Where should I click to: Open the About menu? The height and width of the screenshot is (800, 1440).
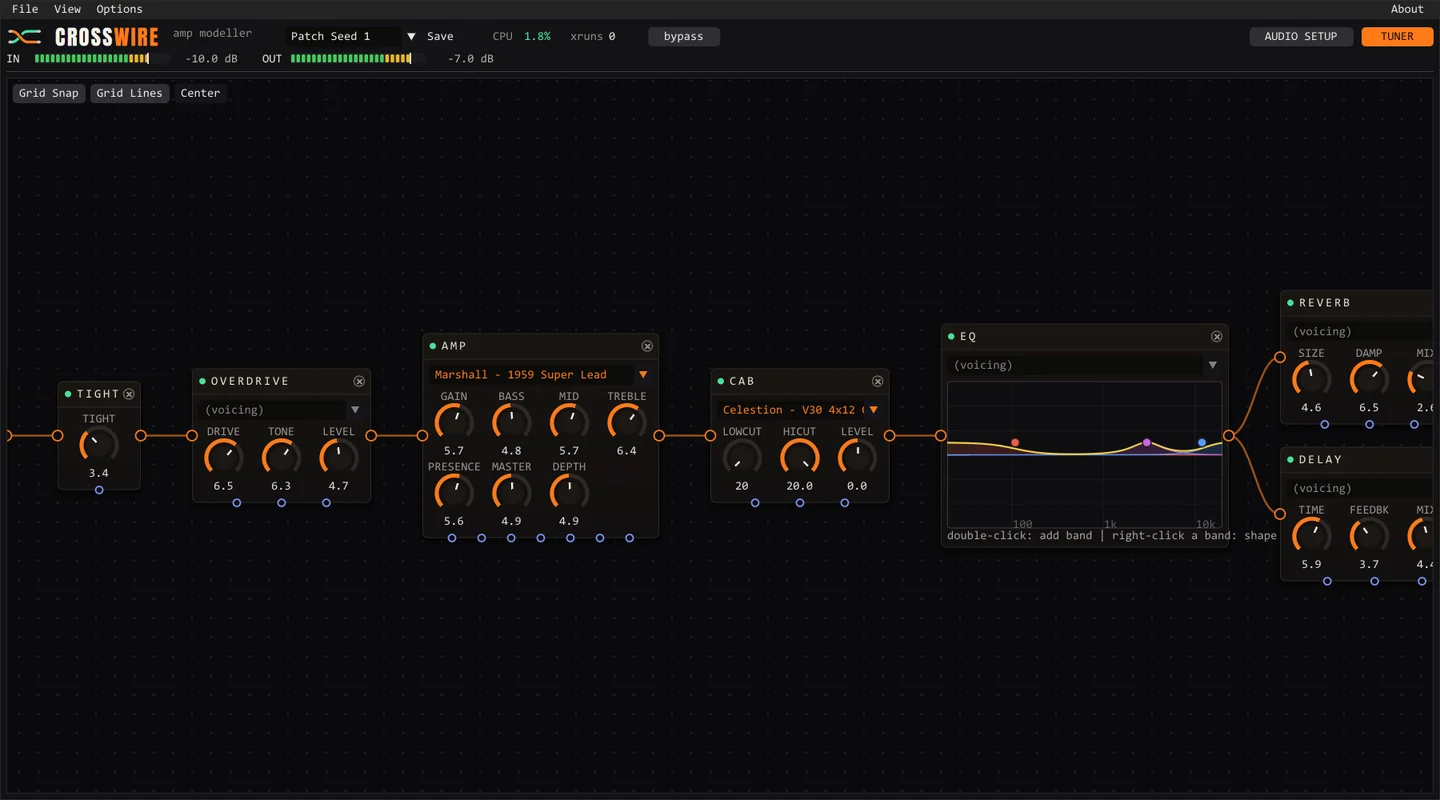(1407, 9)
